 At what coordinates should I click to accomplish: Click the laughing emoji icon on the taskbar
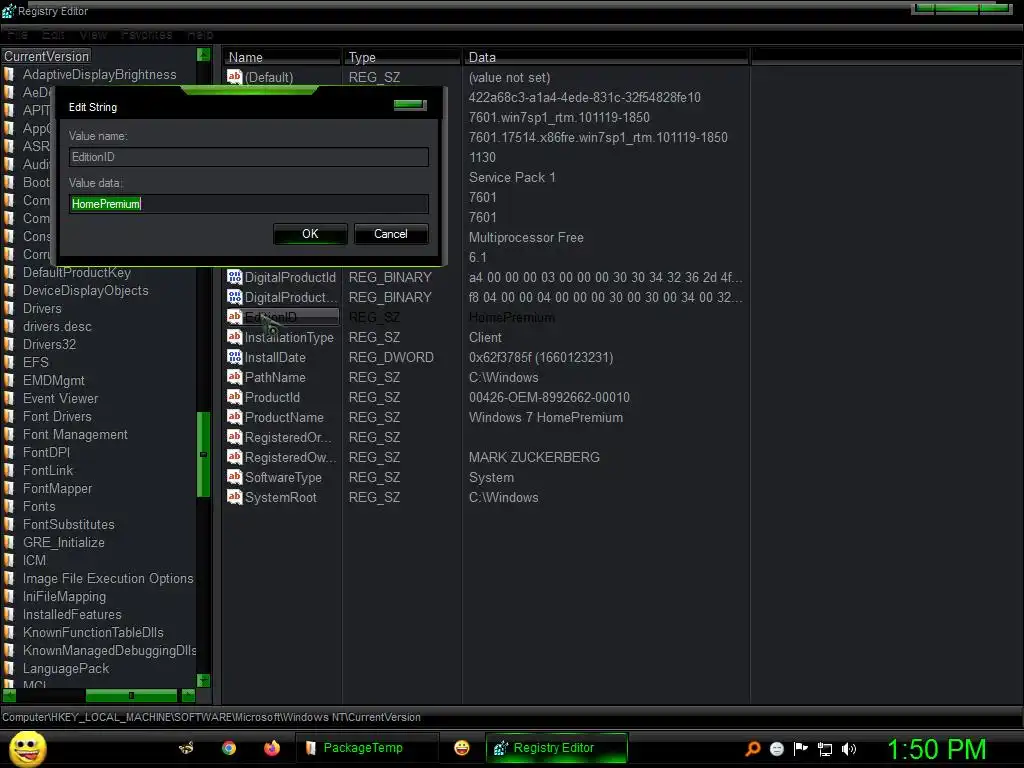pyautogui.click(x=462, y=748)
